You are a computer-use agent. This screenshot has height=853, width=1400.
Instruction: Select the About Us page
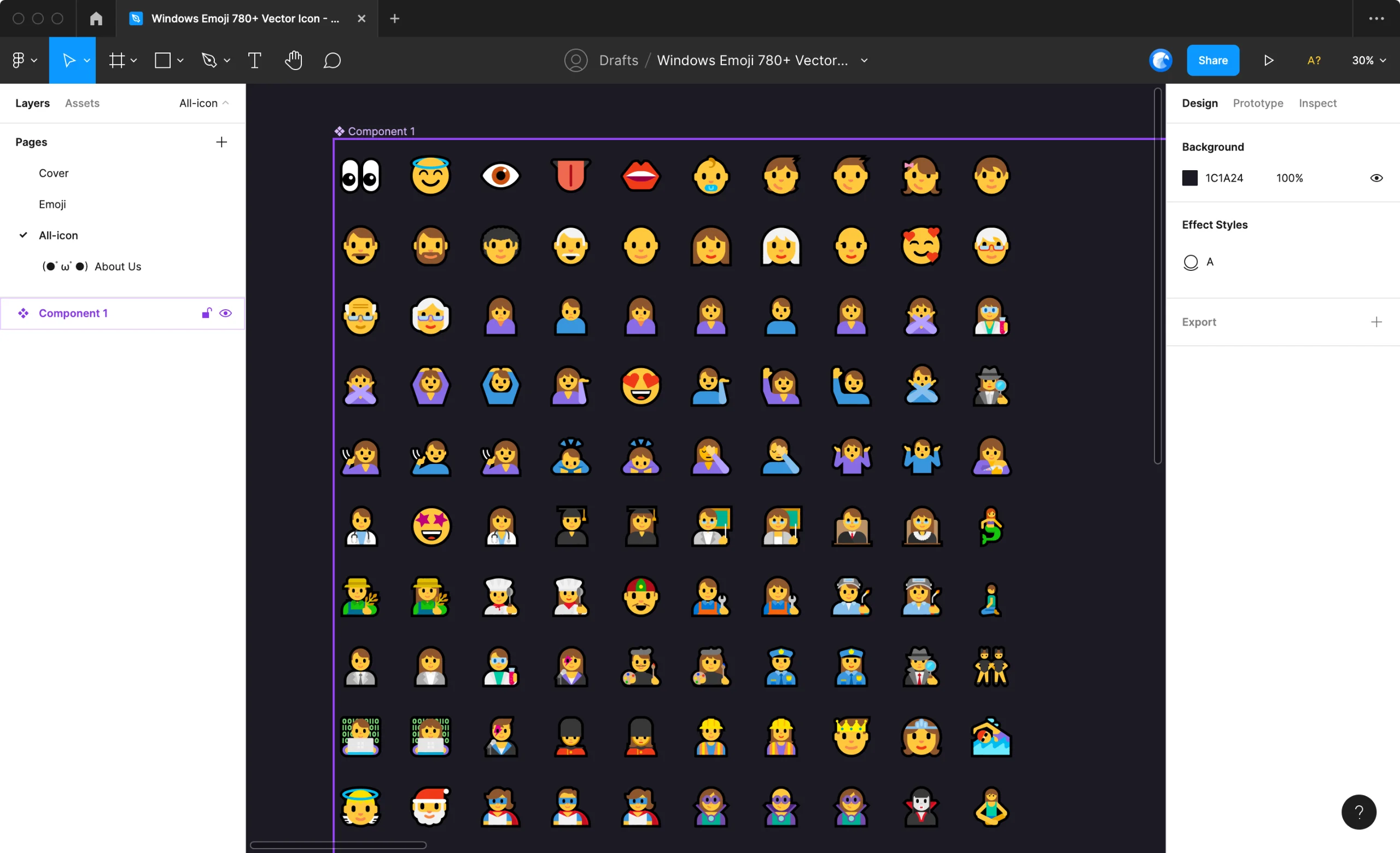[x=91, y=266]
